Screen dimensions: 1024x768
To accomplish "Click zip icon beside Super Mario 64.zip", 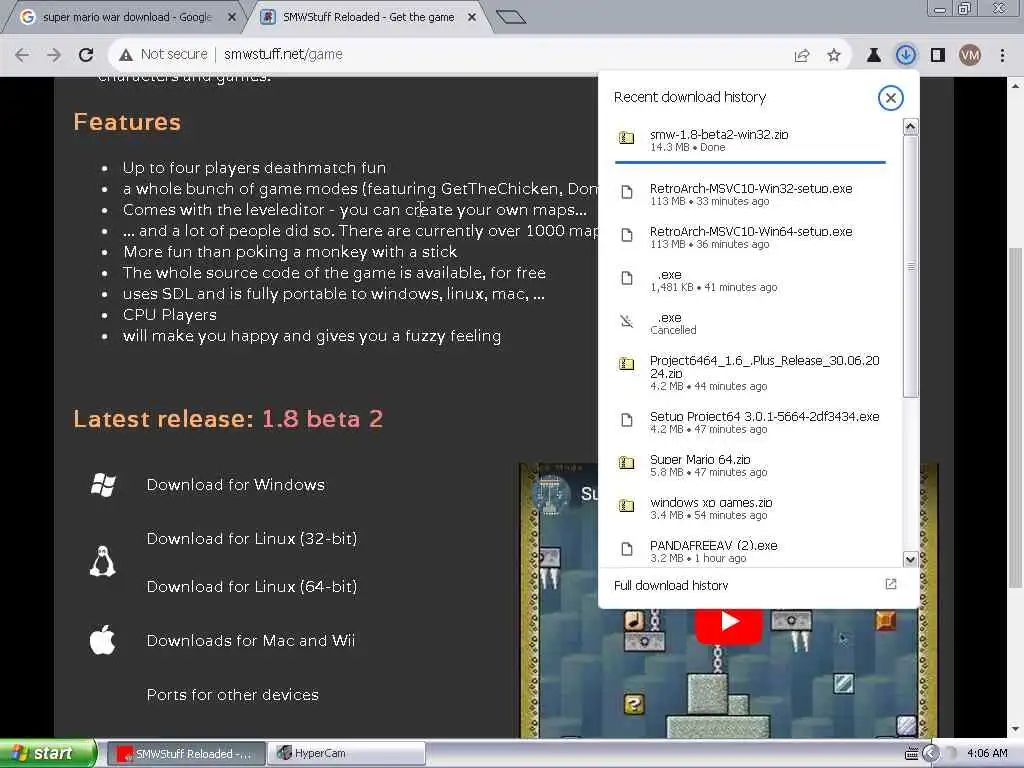I will coord(626,463).
